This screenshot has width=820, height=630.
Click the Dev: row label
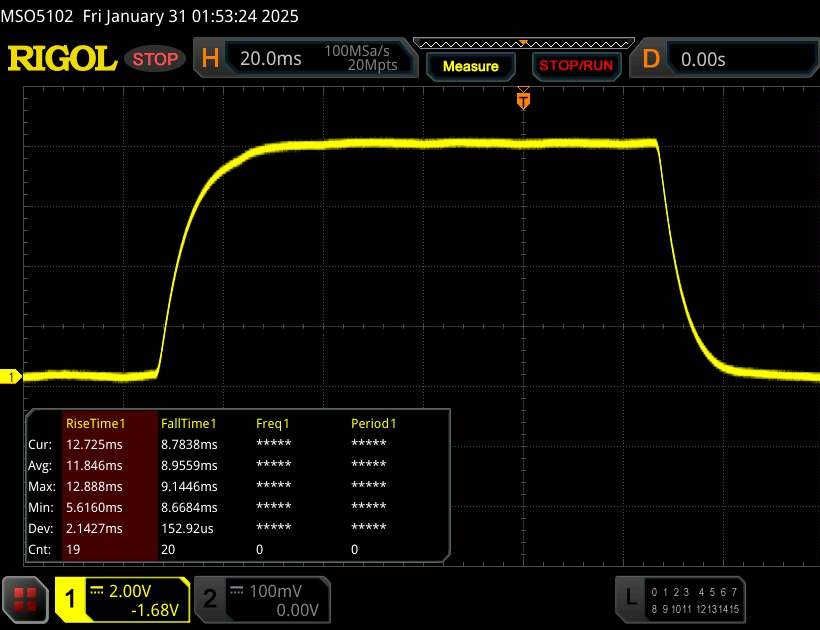(41, 528)
